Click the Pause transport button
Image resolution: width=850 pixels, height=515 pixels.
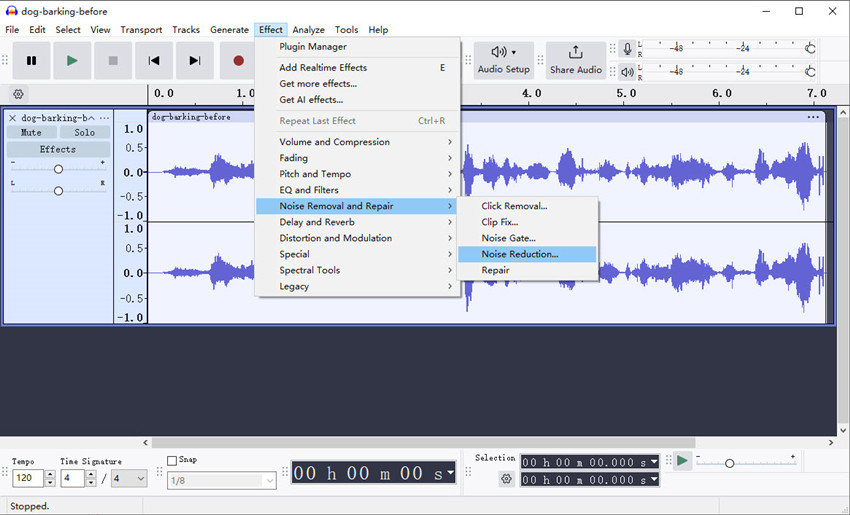[31, 61]
